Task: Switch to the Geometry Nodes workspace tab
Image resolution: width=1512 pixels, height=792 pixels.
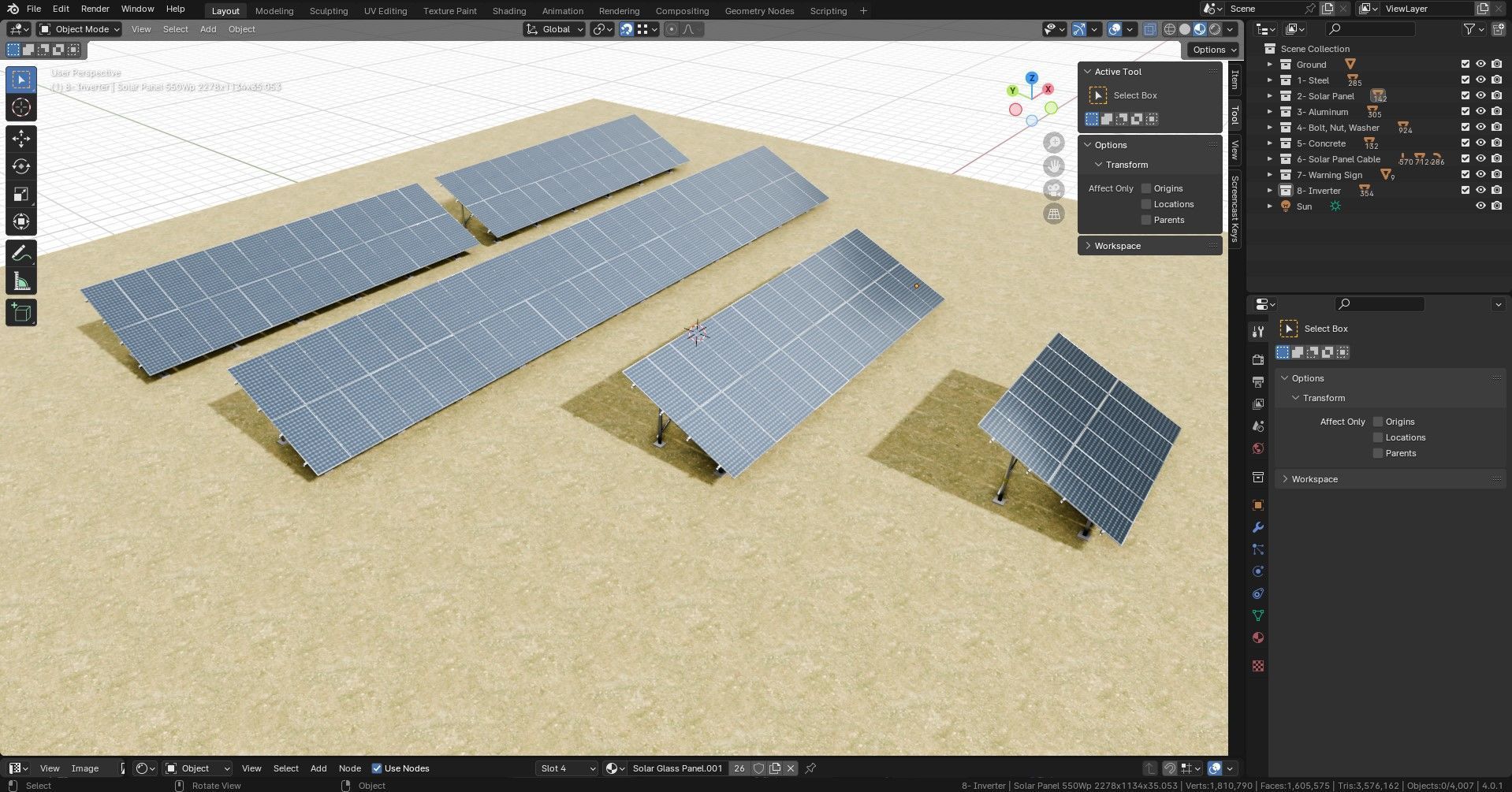Action: tap(759, 11)
